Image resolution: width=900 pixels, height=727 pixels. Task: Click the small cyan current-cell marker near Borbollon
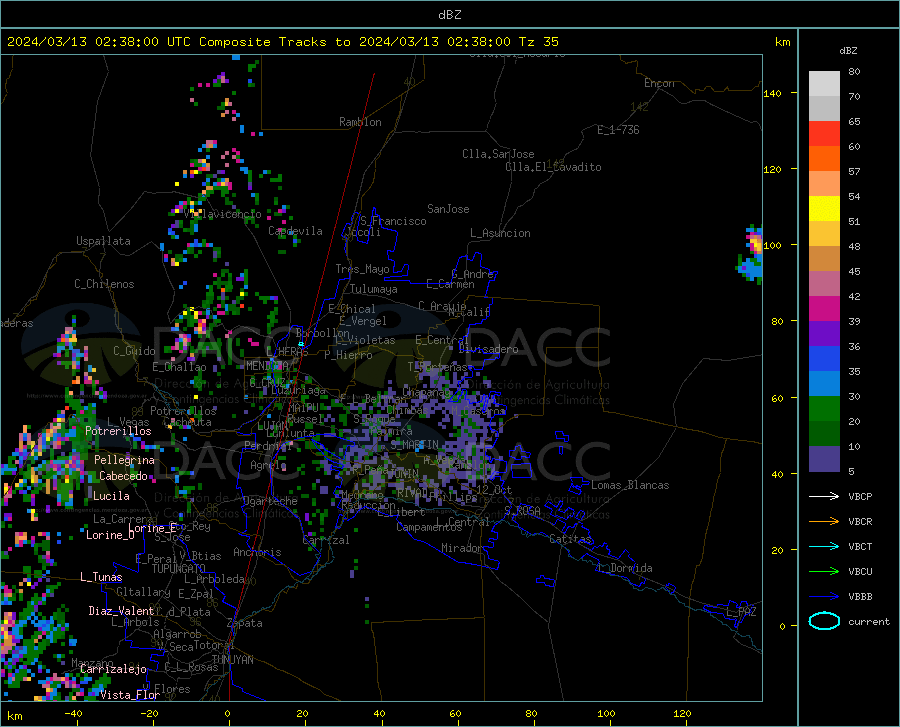pyautogui.click(x=301, y=344)
